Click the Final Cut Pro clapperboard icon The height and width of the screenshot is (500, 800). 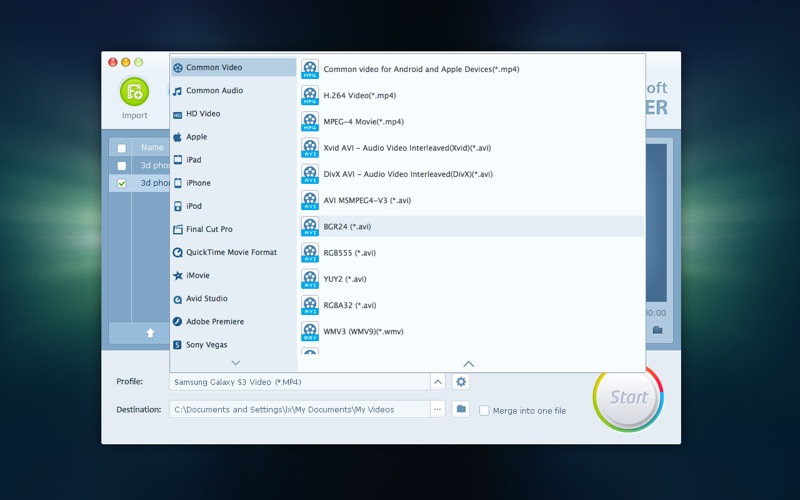tap(178, 229)
